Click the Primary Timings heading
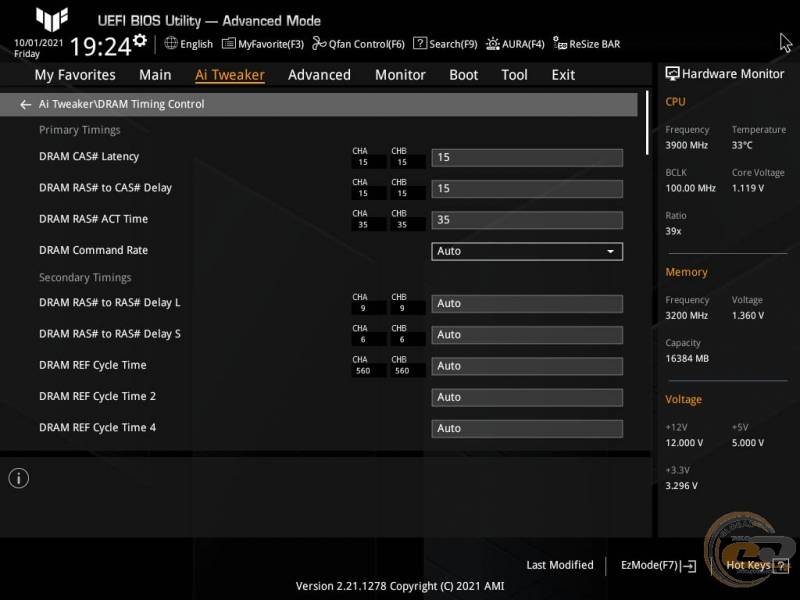The image size is (800, 600). (x=80, y=130)
